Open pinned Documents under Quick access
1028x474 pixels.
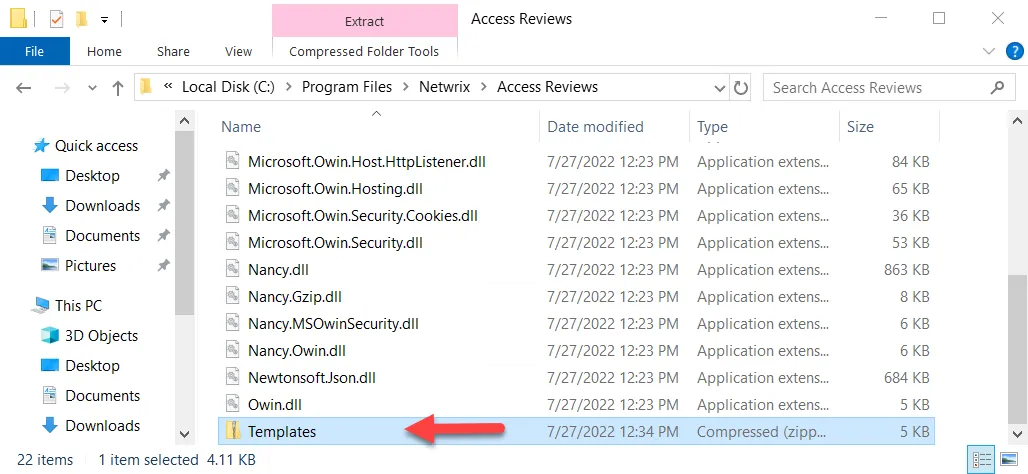[102, 235]
